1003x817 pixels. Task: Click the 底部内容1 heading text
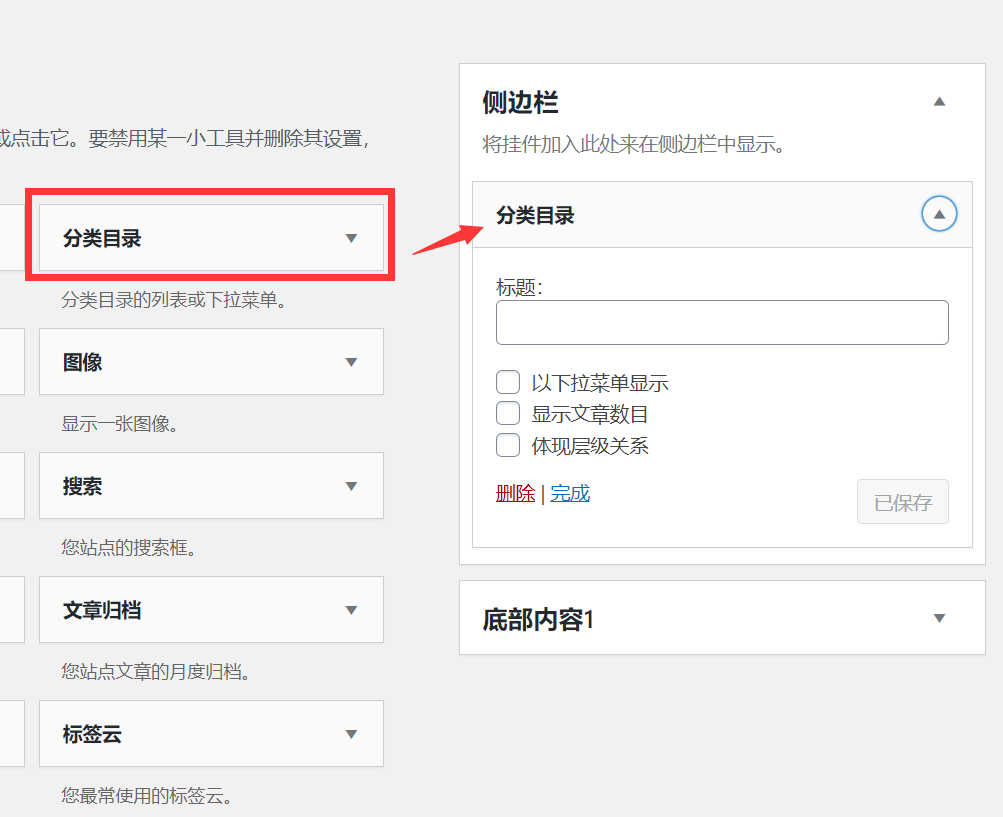click(538, 620)
